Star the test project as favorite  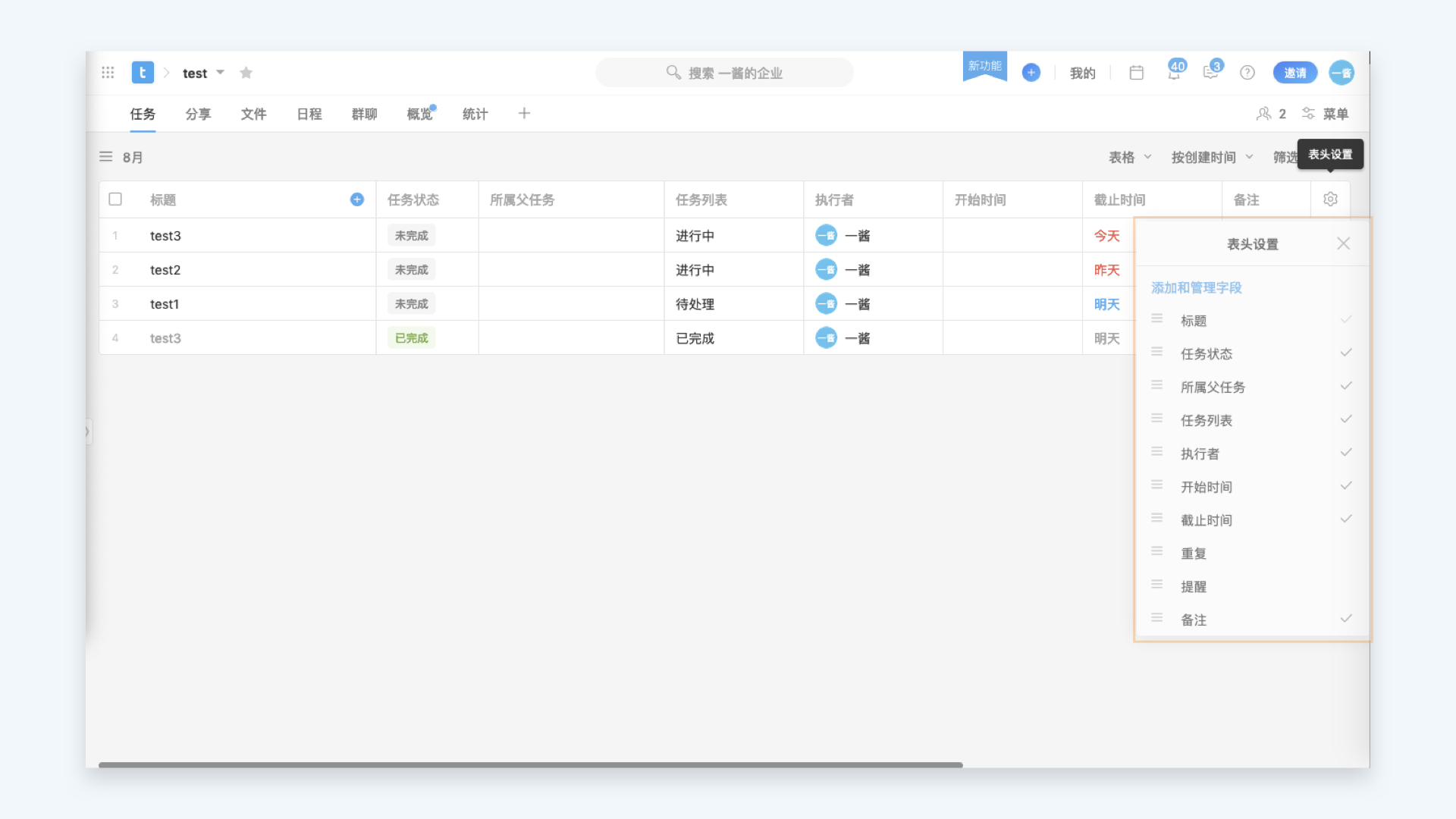(246, 73)
